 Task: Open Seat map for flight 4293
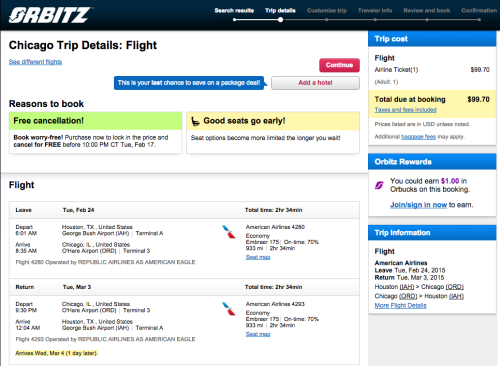pos(258,334)
